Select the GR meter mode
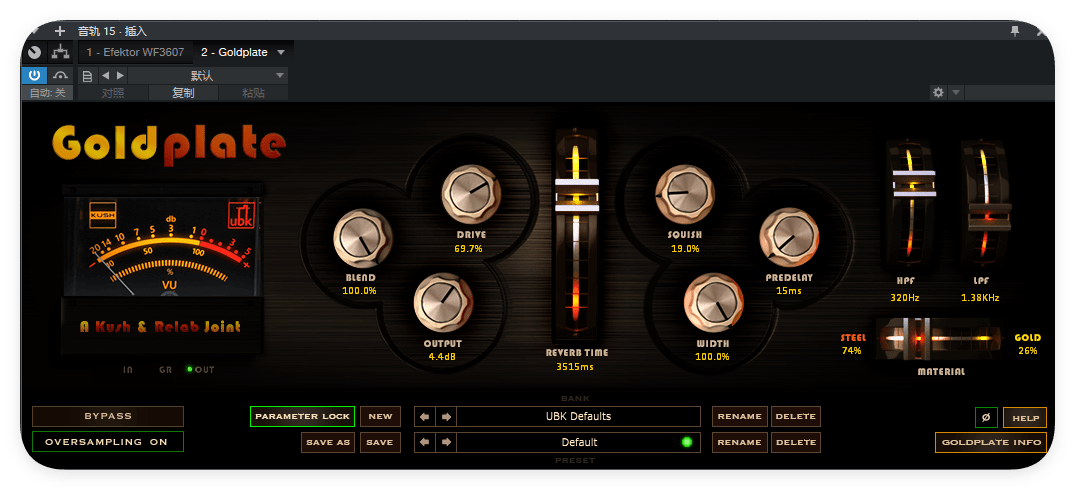 click(165, 369)
